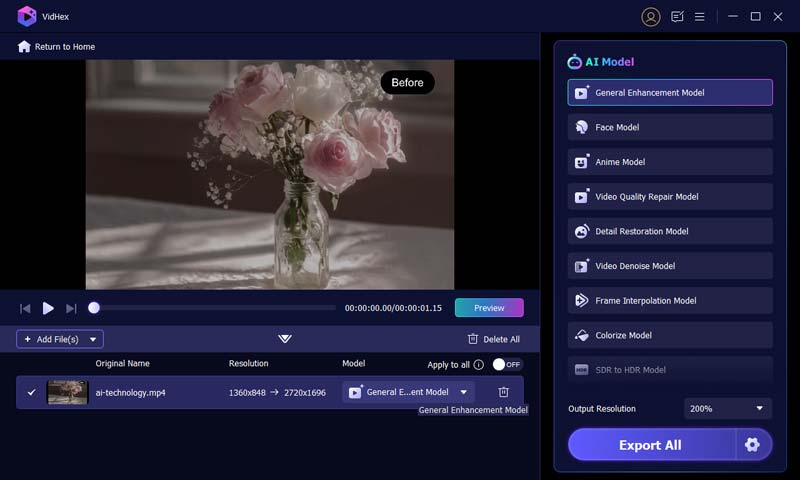The image size is (800, 480).
Task: Click the 1360x848 resolution value
Action: [247, 393]
